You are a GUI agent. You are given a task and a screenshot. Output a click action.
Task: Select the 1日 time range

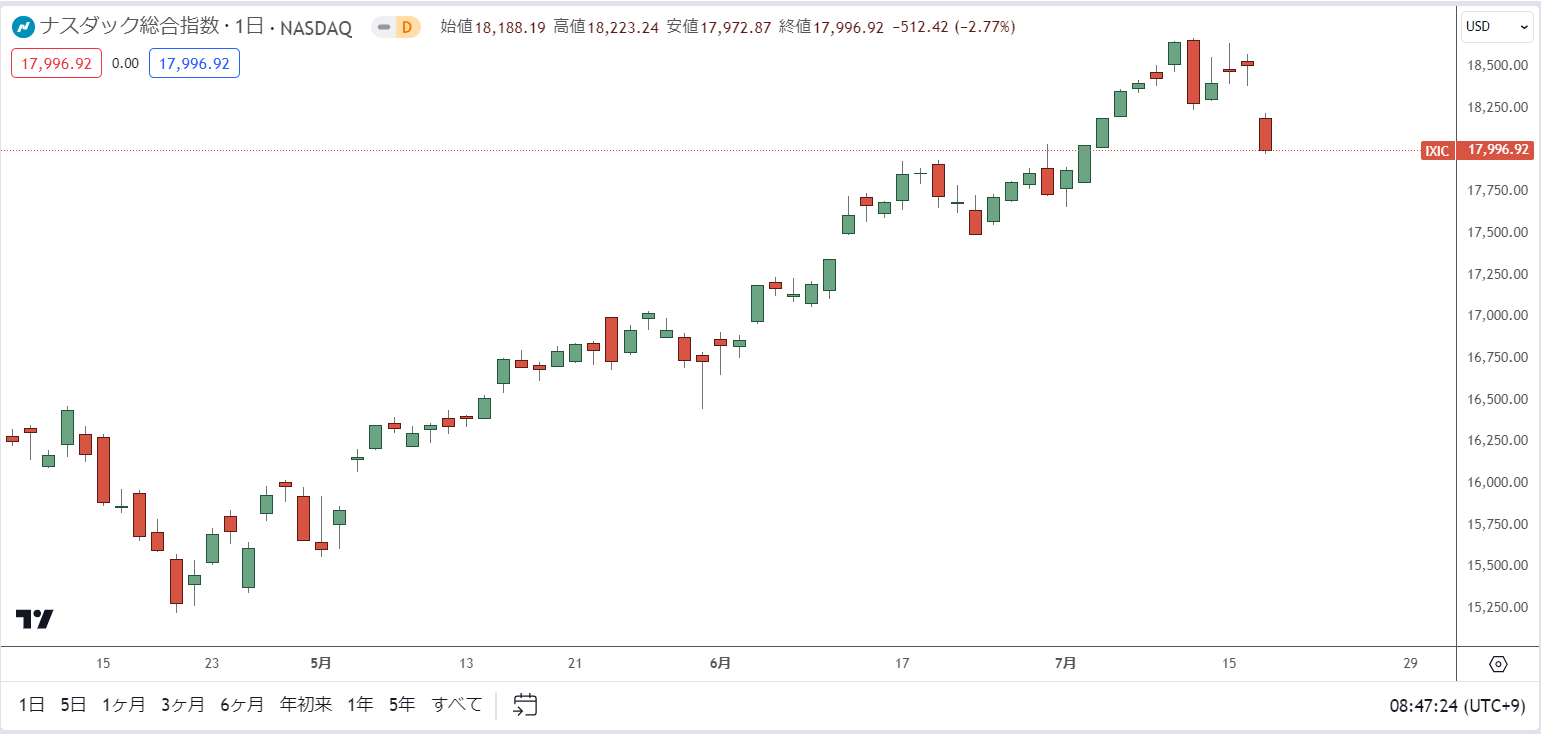[32, 704]
